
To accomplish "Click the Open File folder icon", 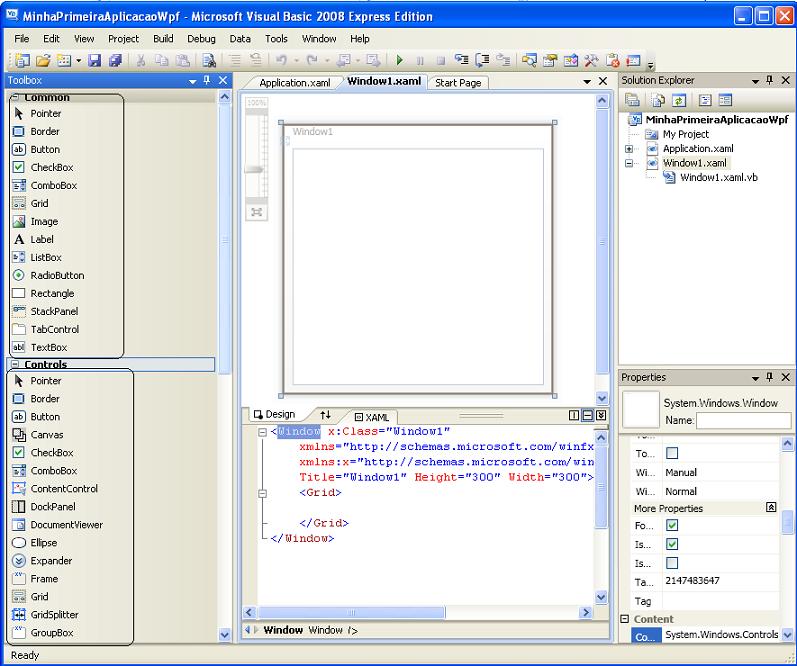I will [43, 60].
